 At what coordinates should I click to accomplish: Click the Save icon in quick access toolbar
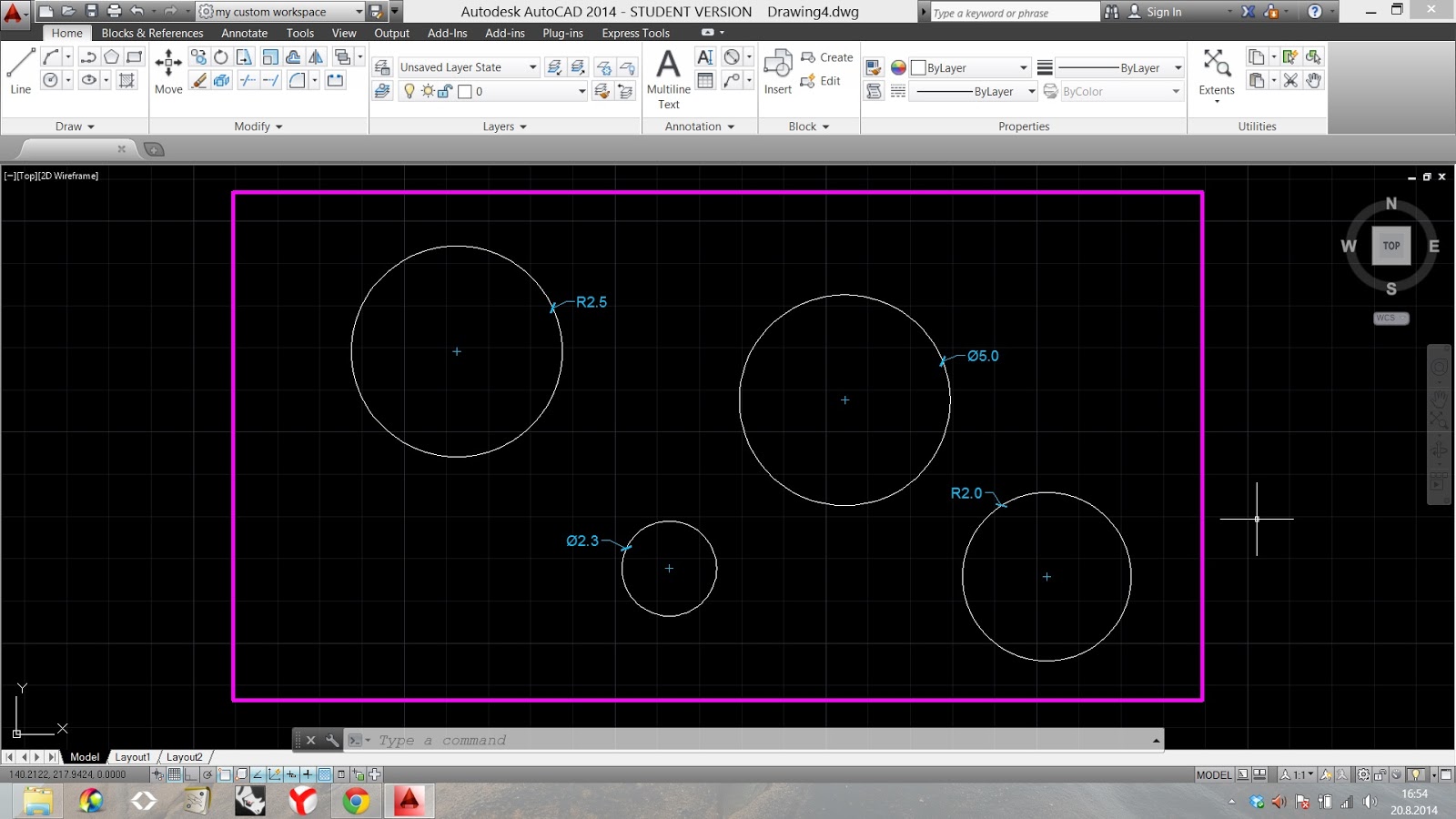[x=91, y=11]
